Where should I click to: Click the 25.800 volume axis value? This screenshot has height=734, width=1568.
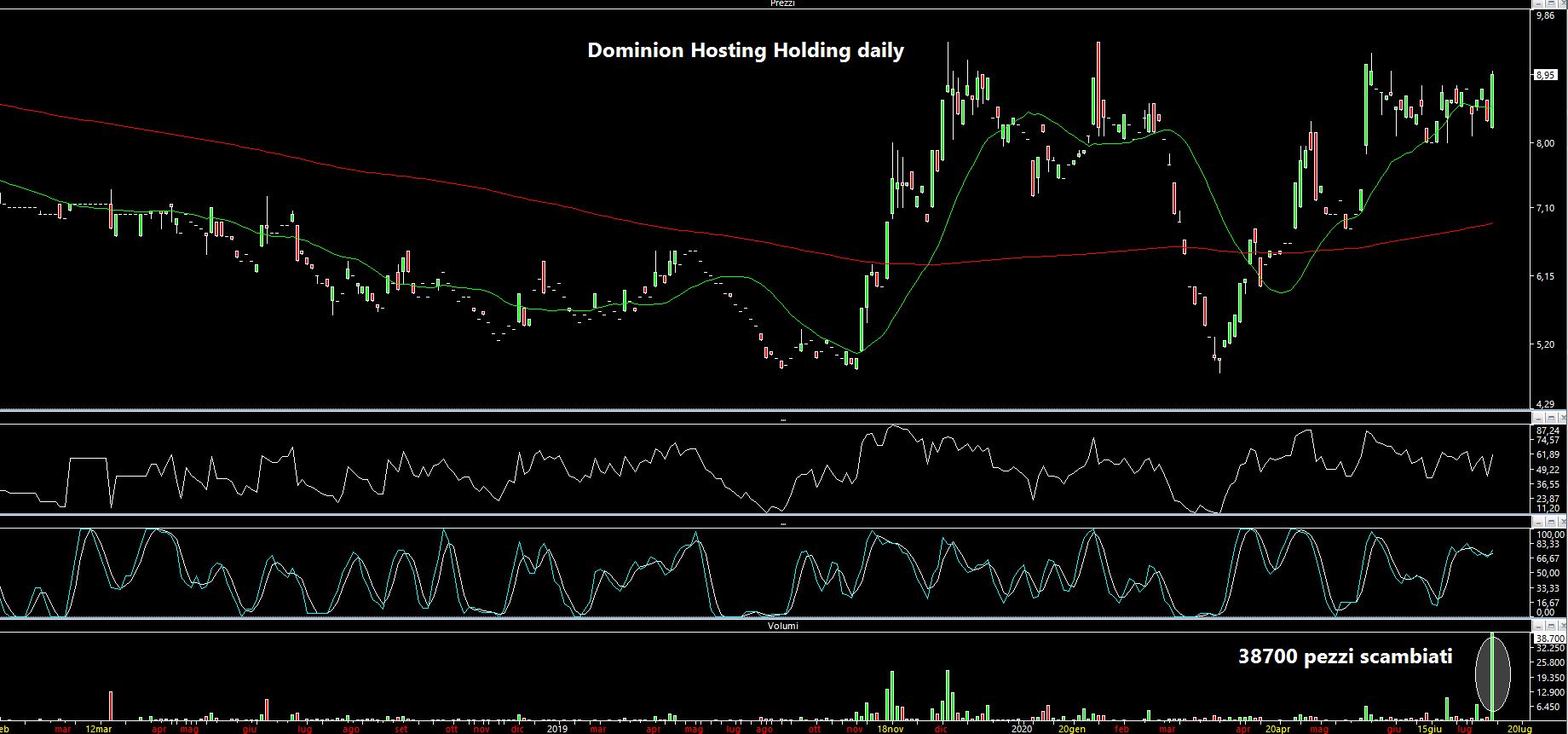click(1549, 662)
